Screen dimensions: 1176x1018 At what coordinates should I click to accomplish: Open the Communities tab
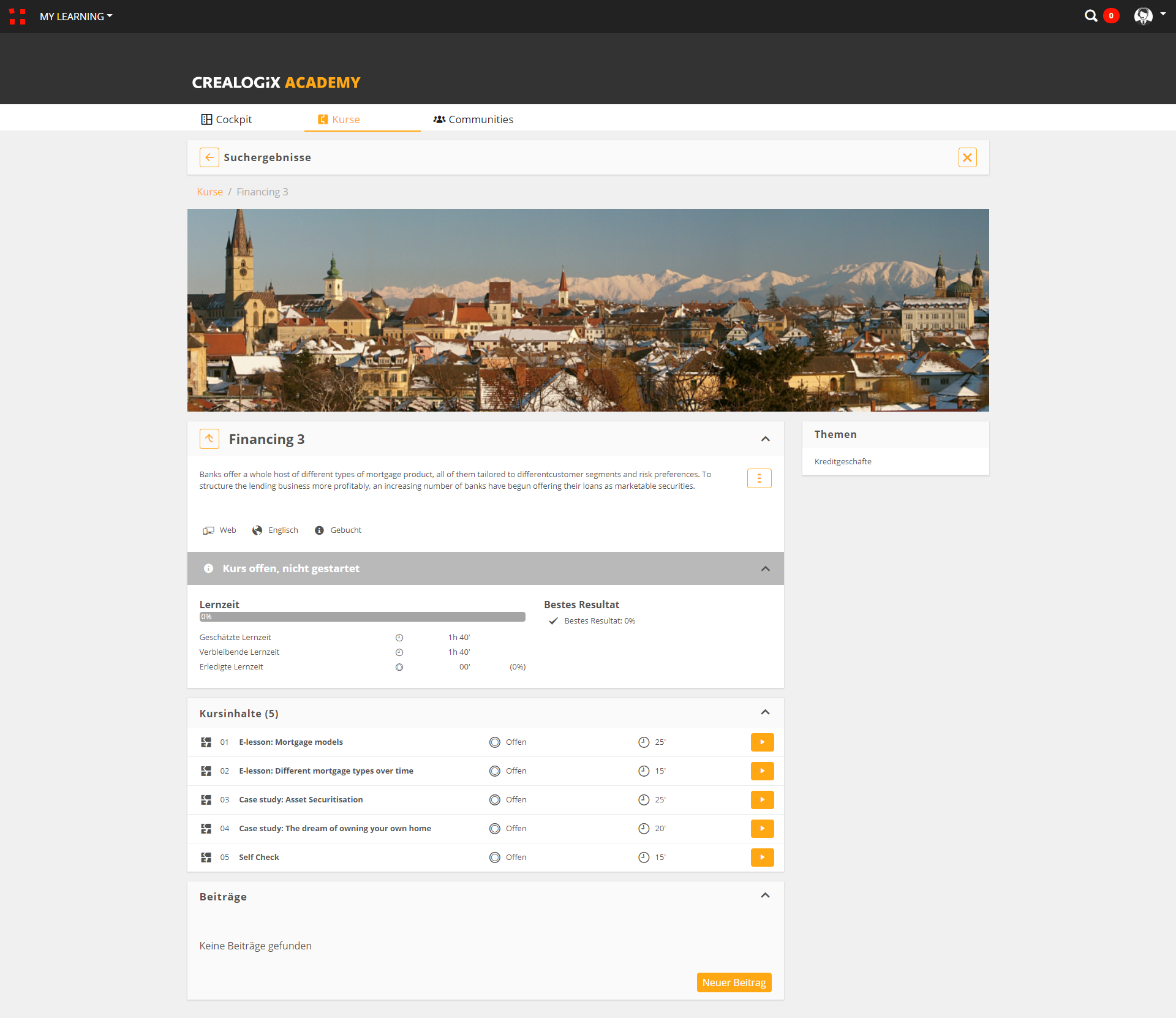tap(473, 119)
